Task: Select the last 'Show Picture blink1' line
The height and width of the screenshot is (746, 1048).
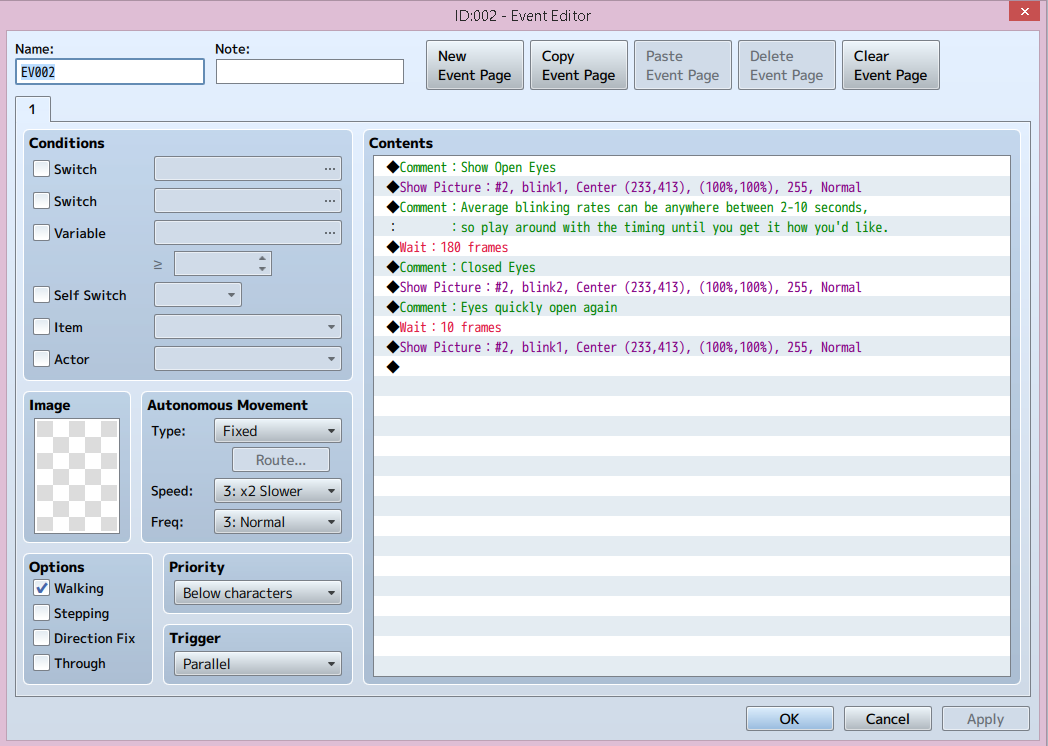Action: (692, 348)
